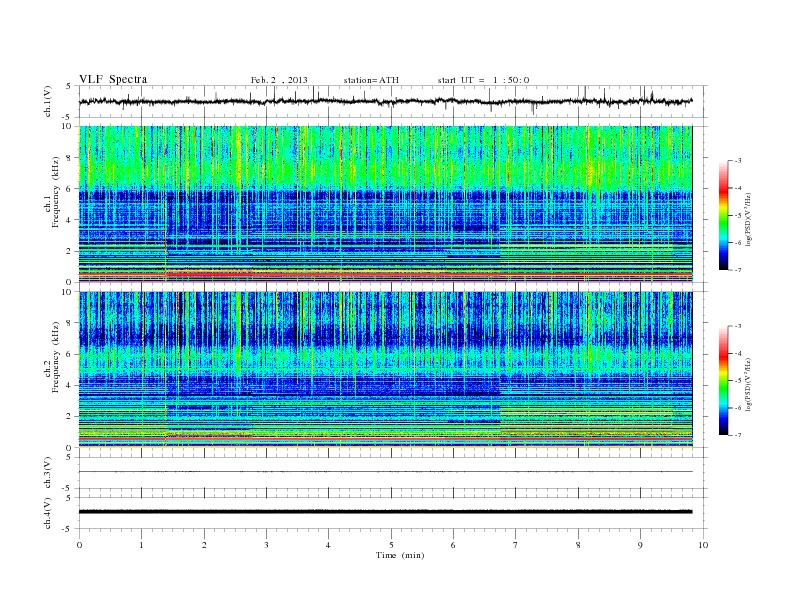792x612 pixels.
Task: Click the "VLF Spectra" plot title
Action: pyautogui.click(x=113, y=79)
